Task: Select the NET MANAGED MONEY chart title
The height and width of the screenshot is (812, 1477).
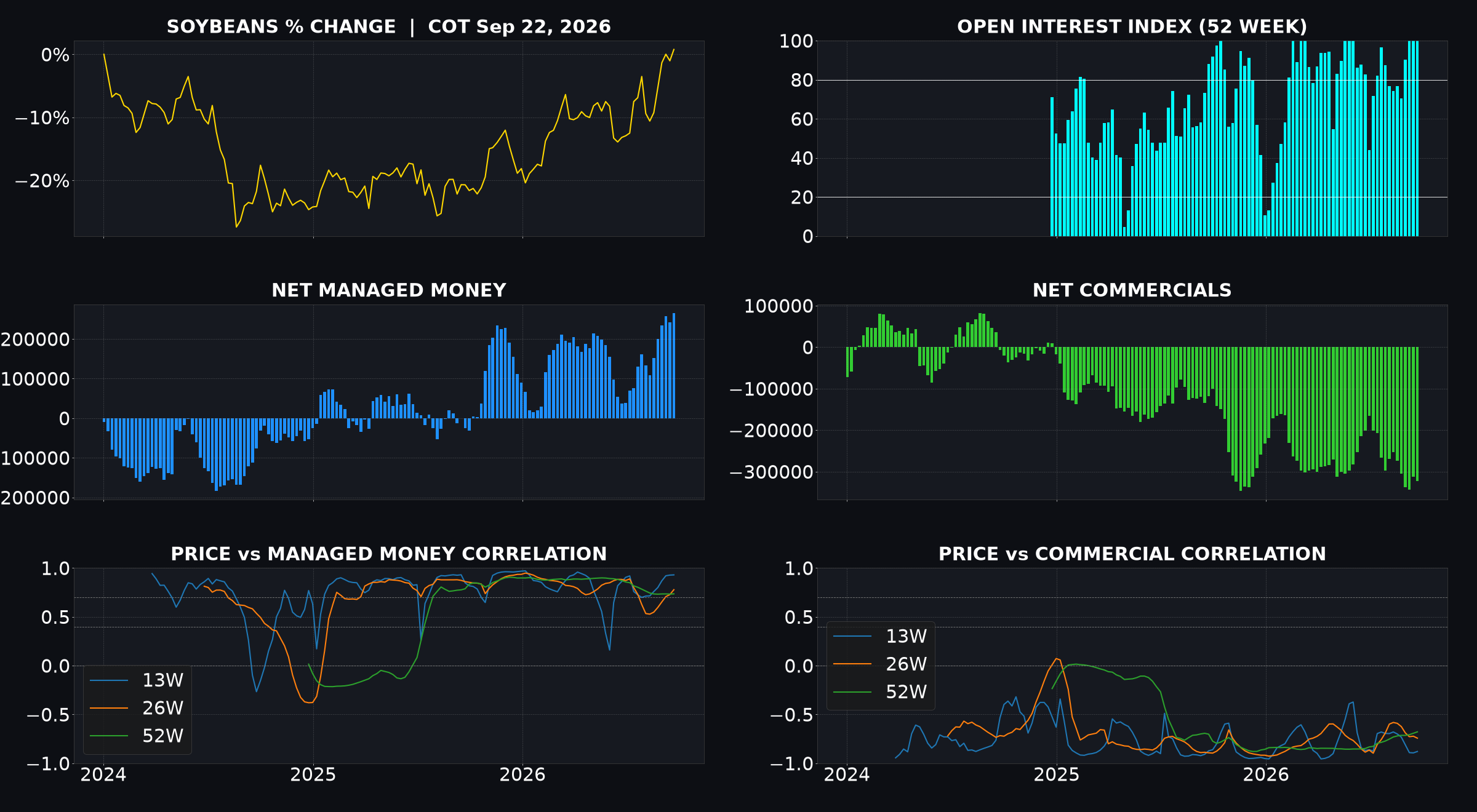Action: pos(389,290)
